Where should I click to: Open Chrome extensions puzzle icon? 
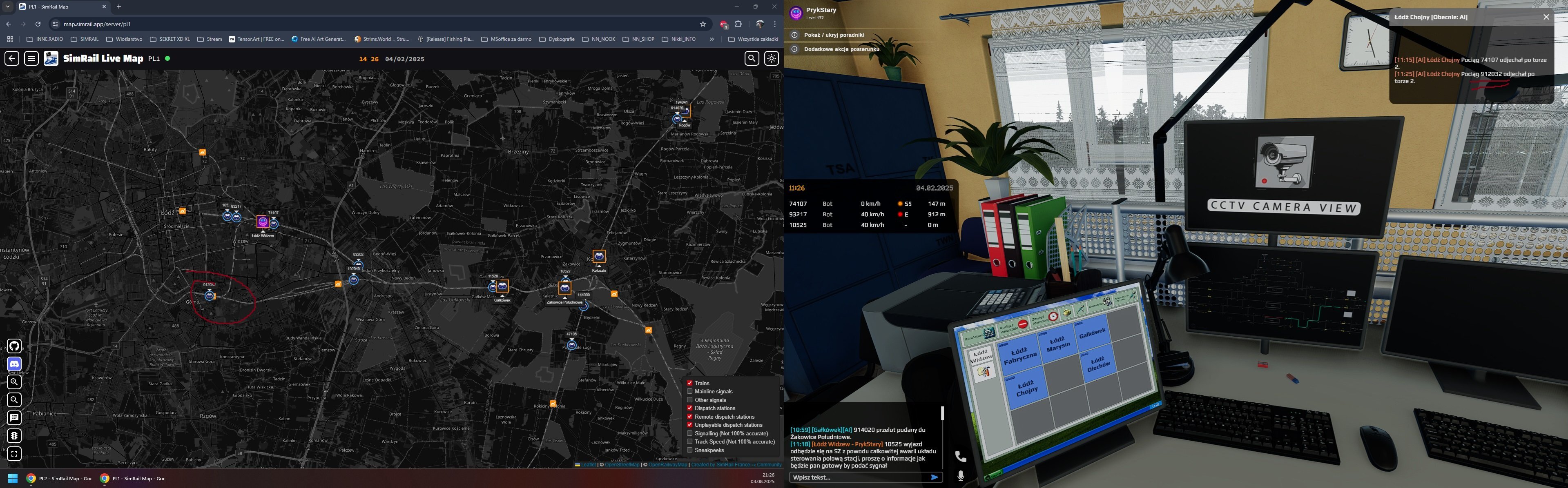pos(738,24)
